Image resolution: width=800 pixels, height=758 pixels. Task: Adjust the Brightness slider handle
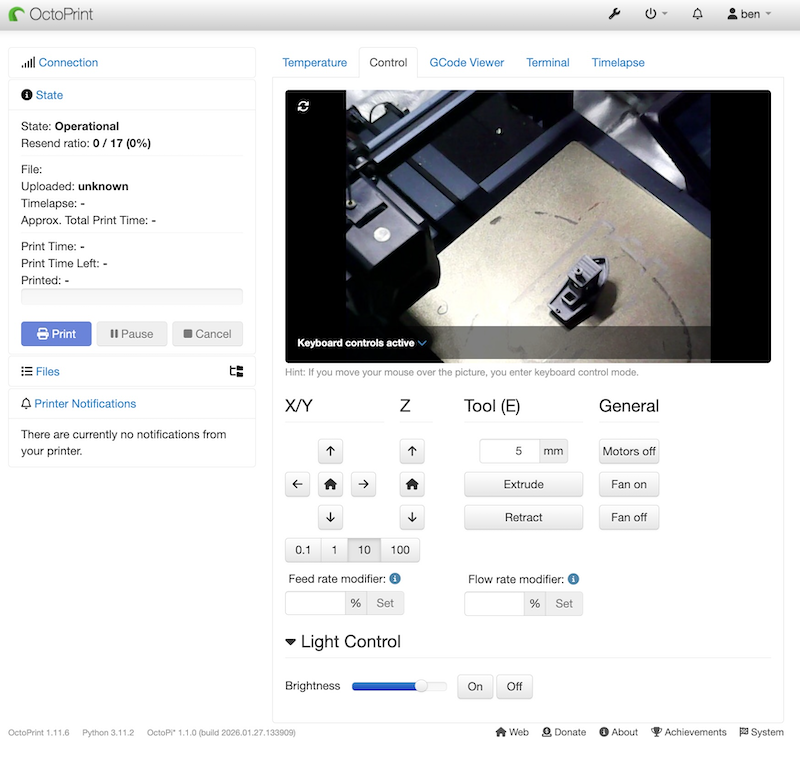[x=421, y=686]
